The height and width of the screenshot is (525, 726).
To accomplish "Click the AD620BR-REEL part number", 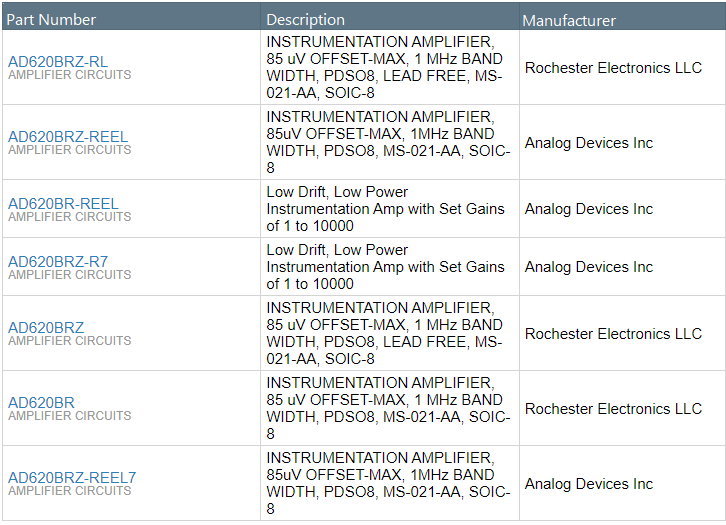I will (63, 203).
